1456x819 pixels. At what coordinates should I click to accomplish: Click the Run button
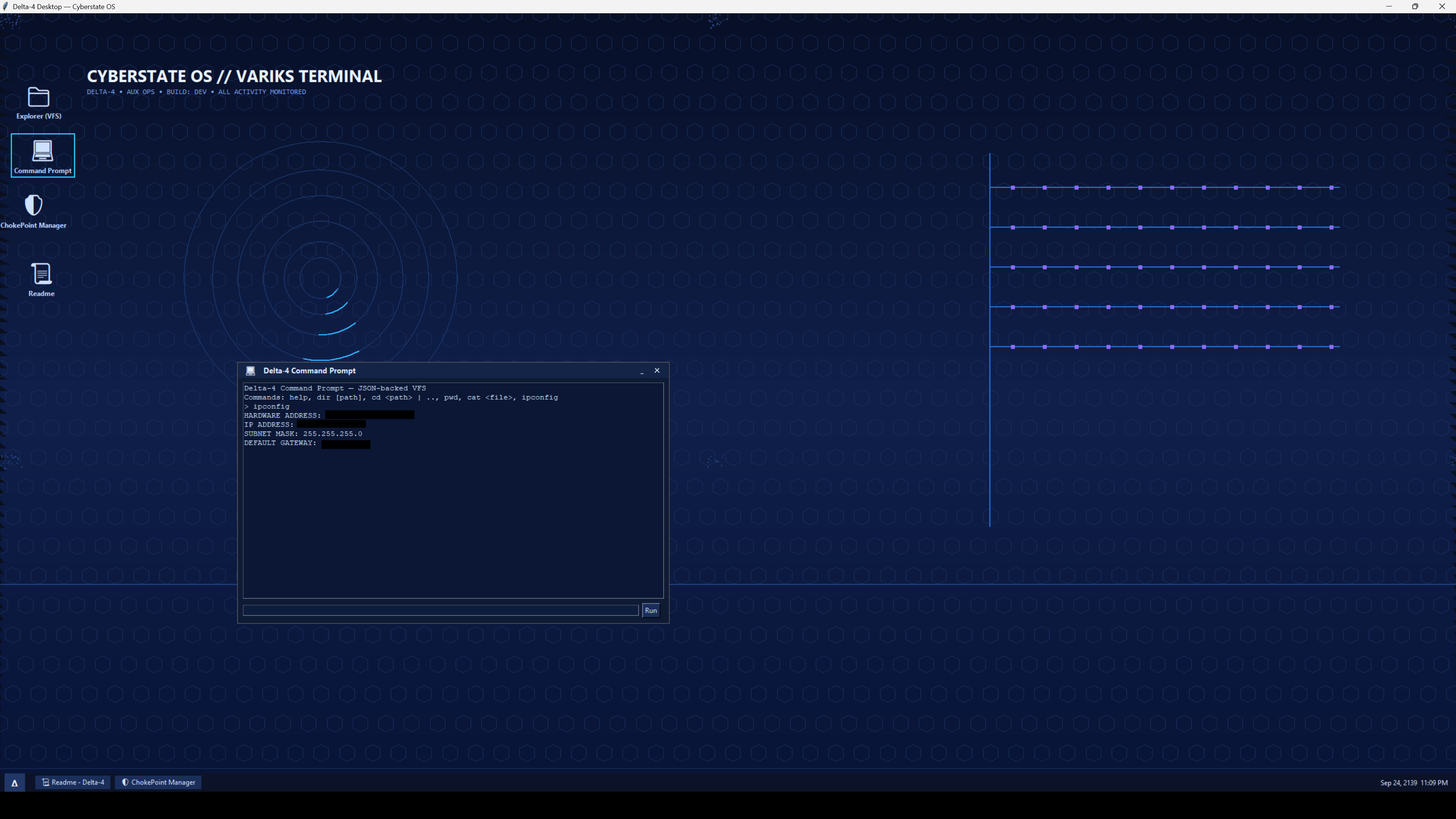click(651, 610)
